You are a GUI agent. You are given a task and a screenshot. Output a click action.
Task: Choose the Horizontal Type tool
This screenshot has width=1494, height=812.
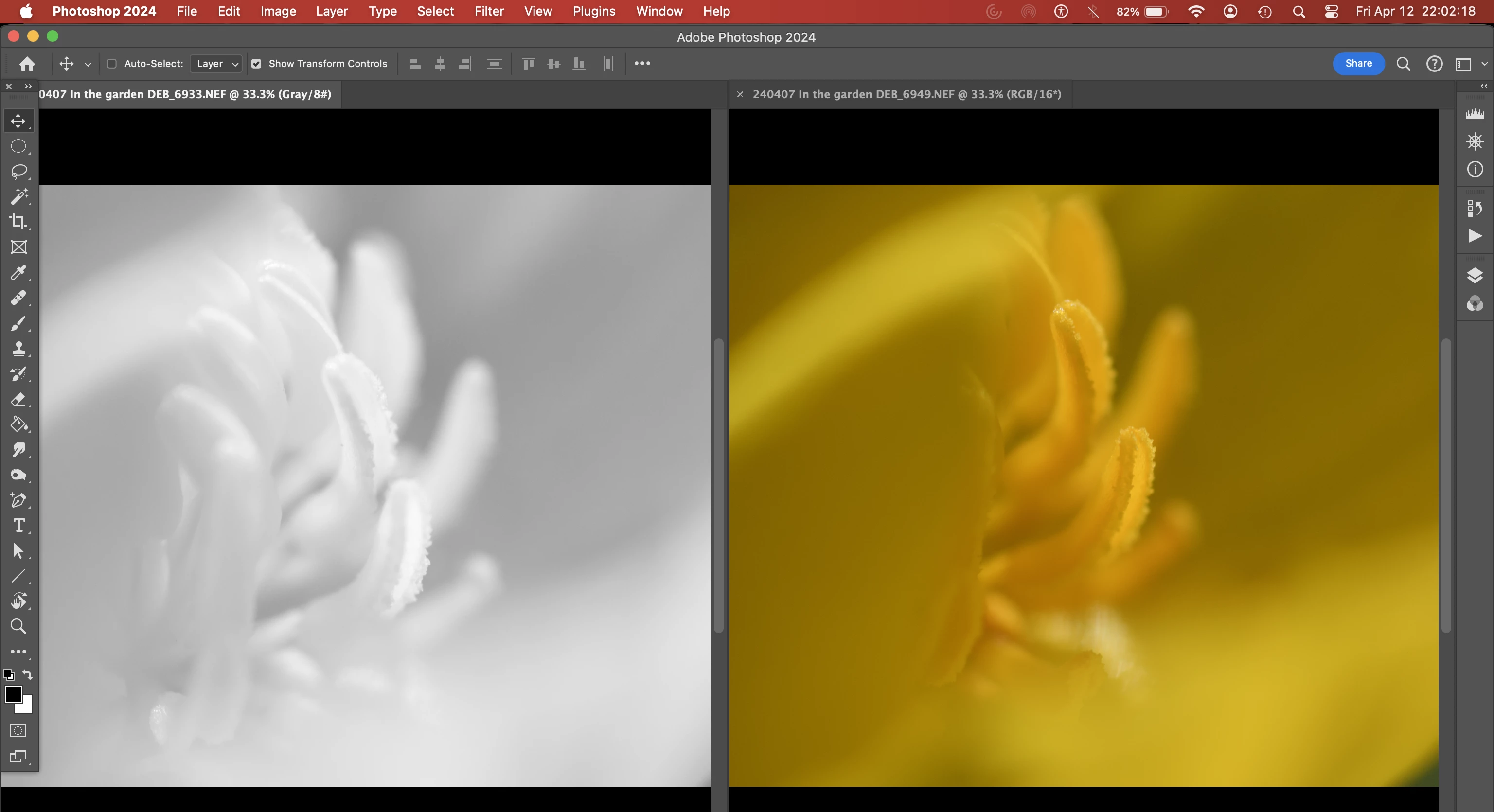(18, 526)
